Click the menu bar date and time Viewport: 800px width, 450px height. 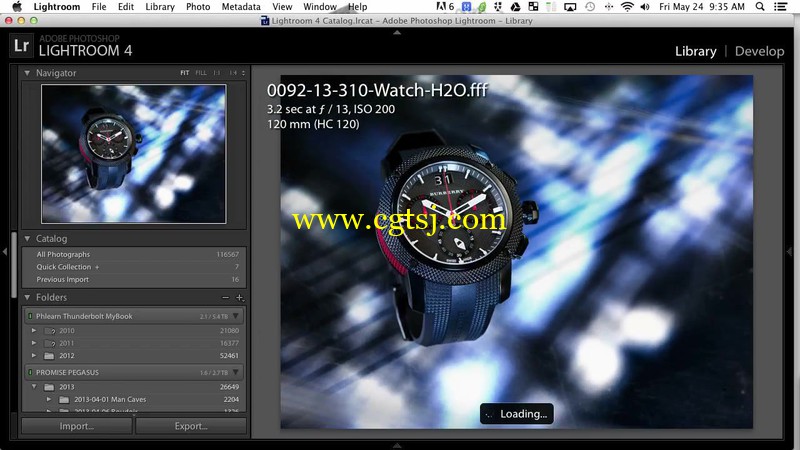702,7
